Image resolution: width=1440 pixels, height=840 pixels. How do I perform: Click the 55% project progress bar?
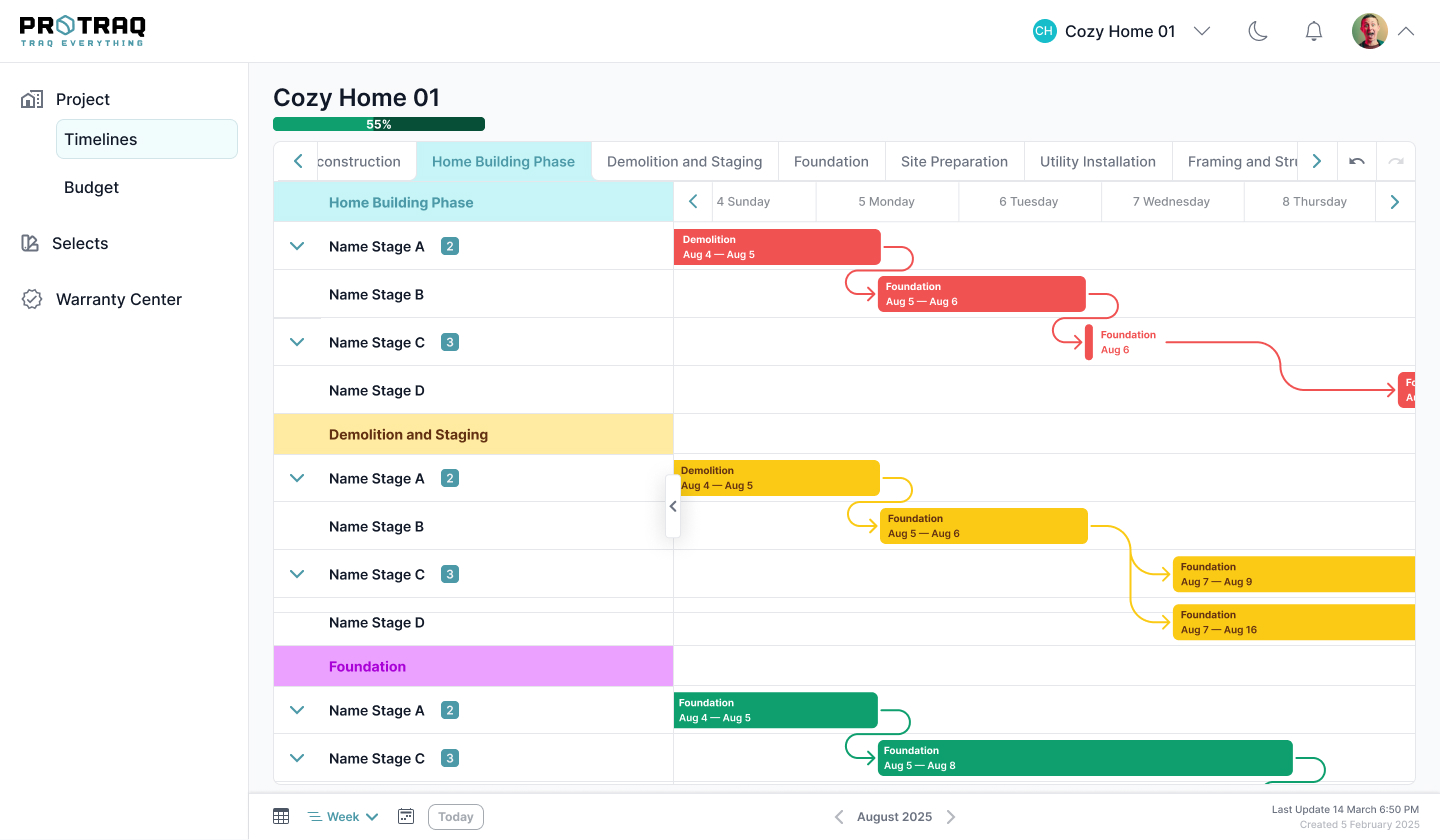tap(379, 125)
